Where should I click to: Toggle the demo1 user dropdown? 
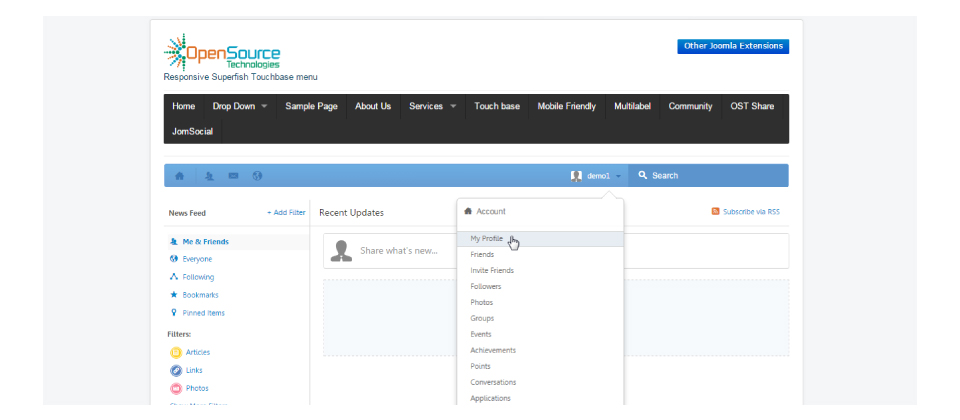coord(597,176)
